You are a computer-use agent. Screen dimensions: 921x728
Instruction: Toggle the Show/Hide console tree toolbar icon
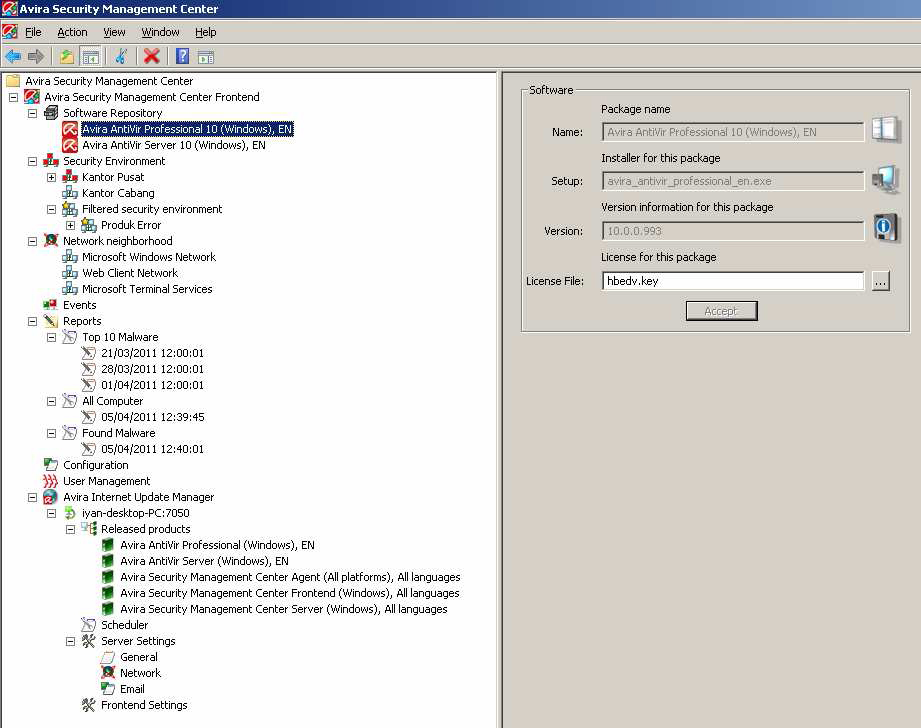click(90, 56)
